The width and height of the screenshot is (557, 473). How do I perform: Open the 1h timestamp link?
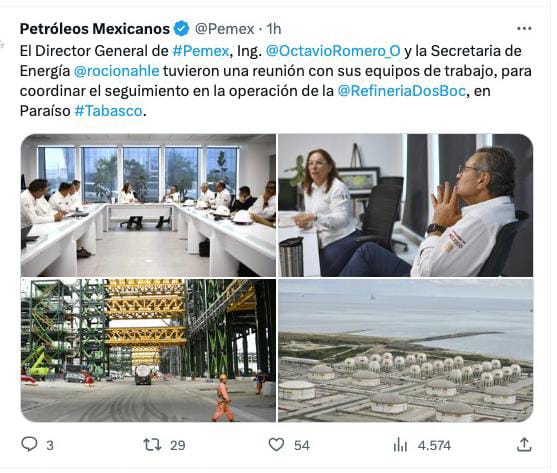274,29
